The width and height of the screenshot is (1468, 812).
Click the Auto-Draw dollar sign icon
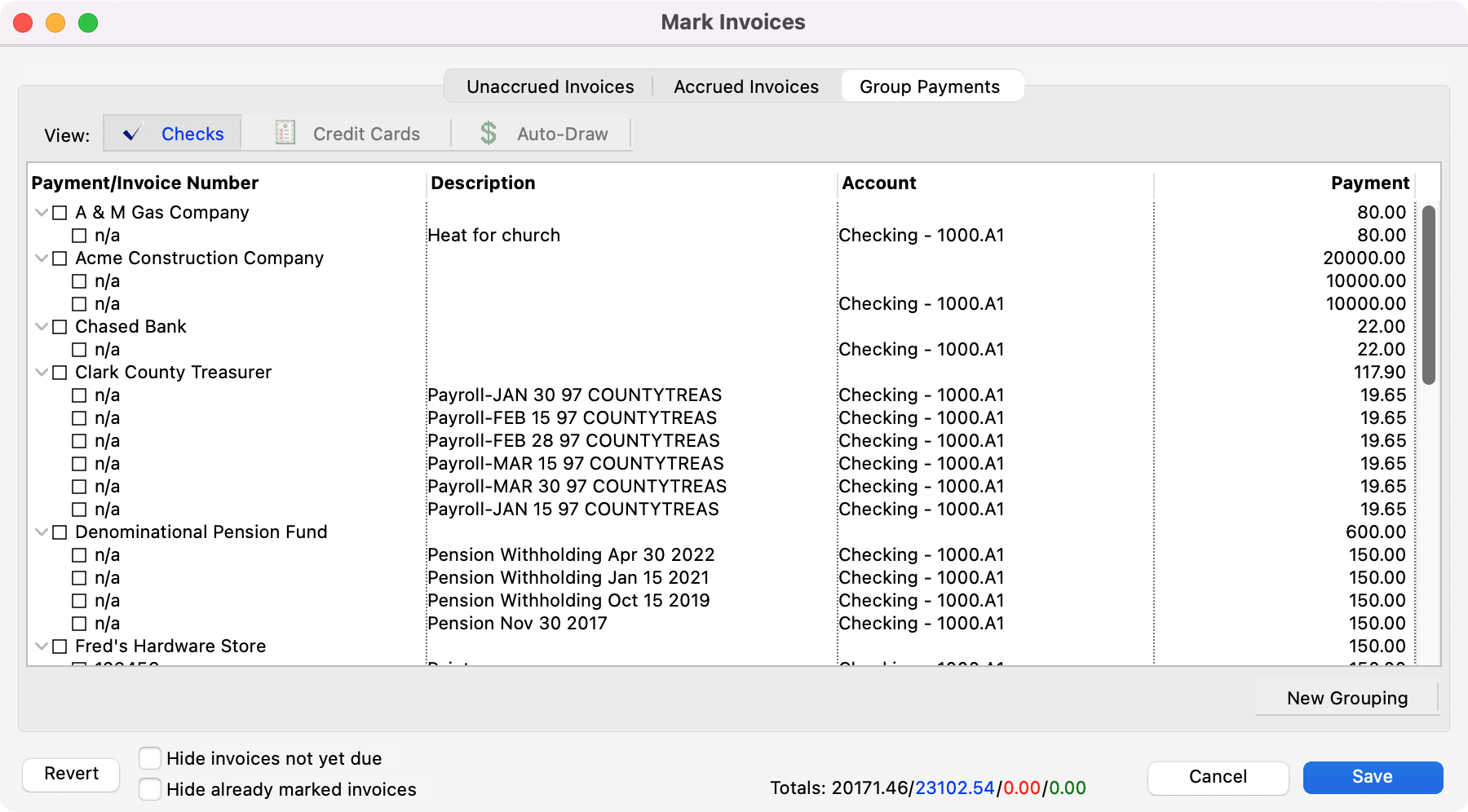pyautogui.click(x=488, y=133)
